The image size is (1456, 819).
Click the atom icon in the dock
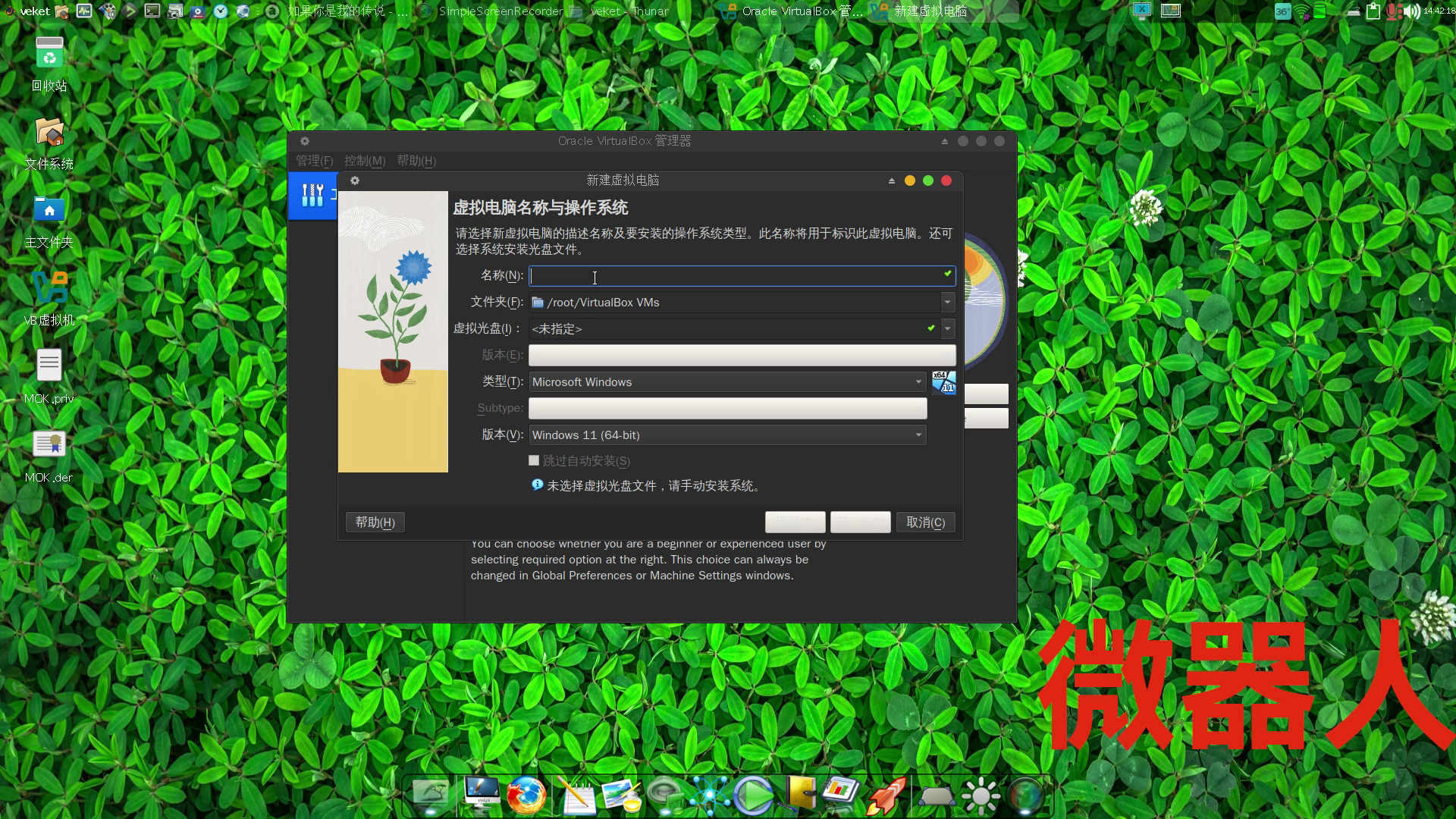[710, 795]
